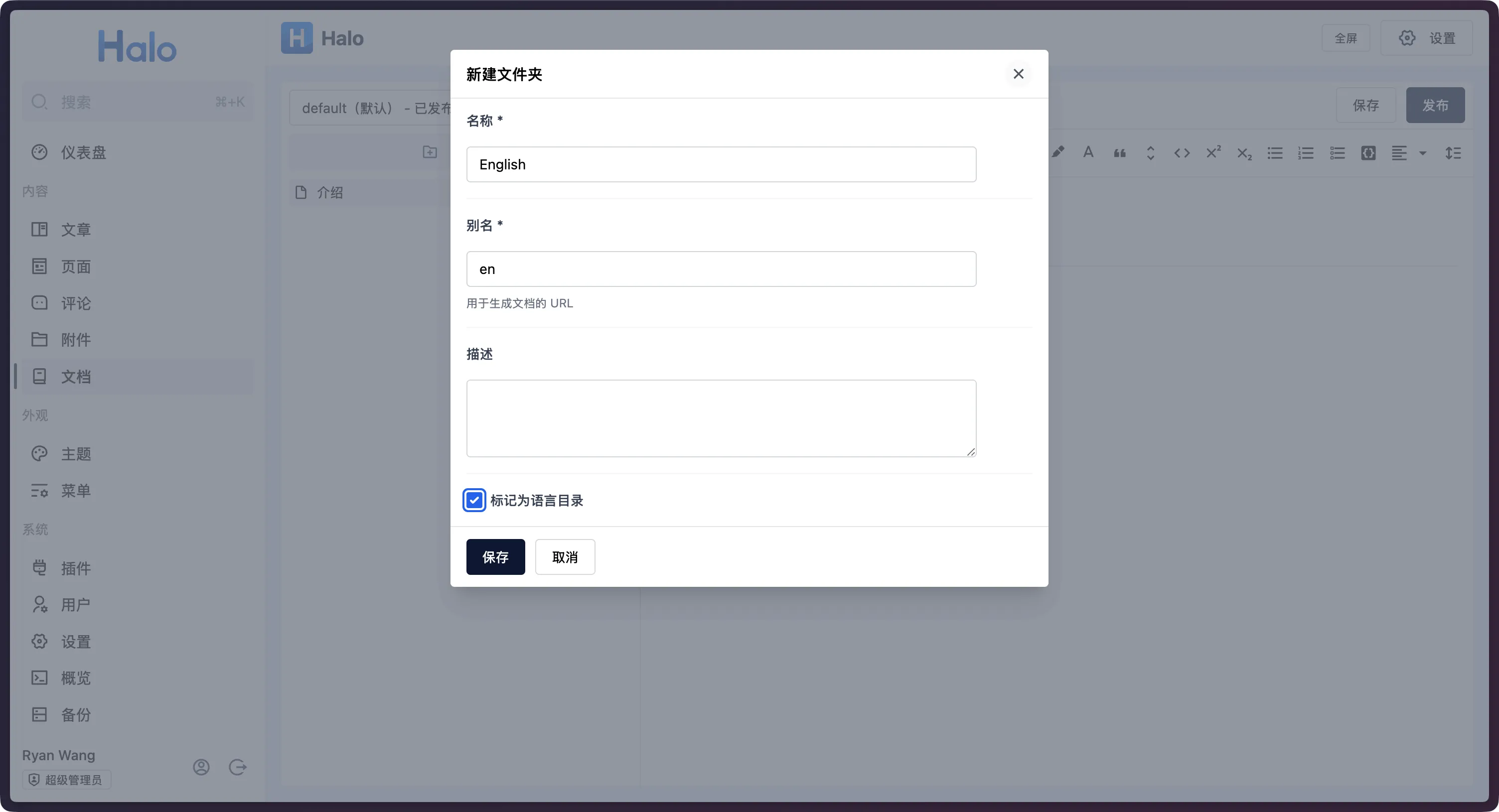The width and height of the screenshot is (1499, 812).
Task: Insert code block with braces icon
Action: pos(1368,153)
